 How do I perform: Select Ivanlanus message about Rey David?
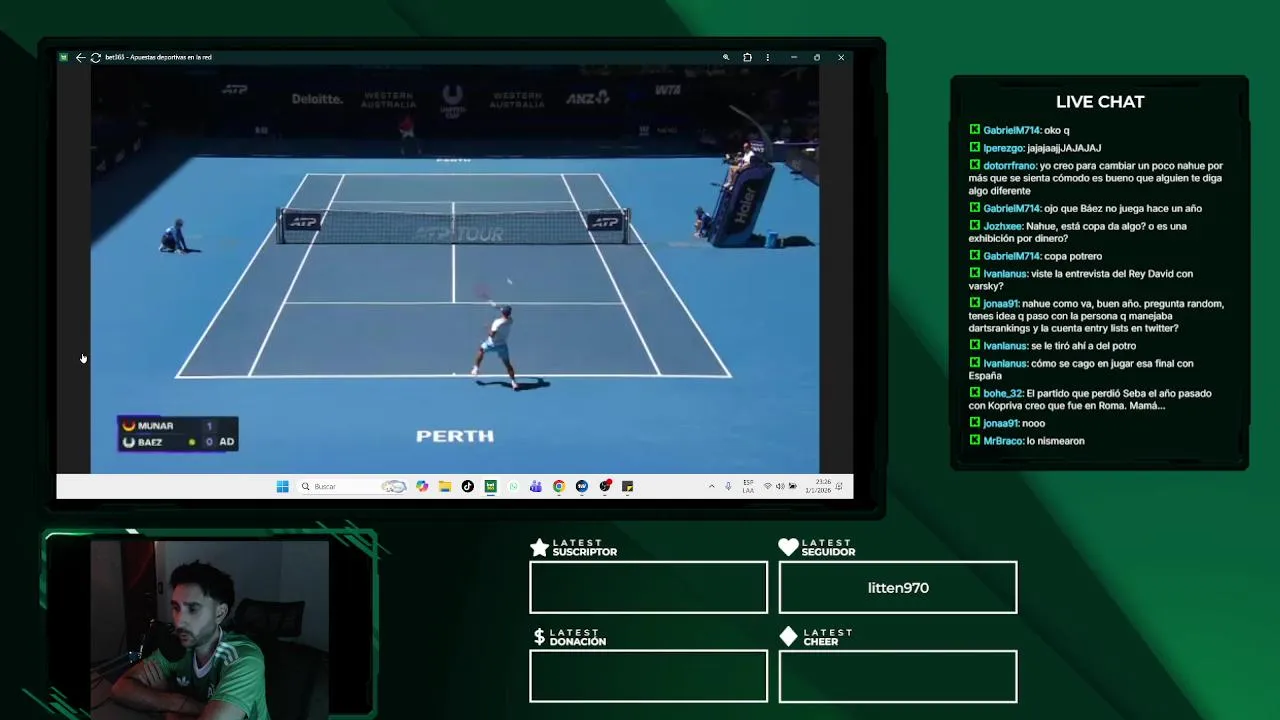click(x=1081, y=280)
